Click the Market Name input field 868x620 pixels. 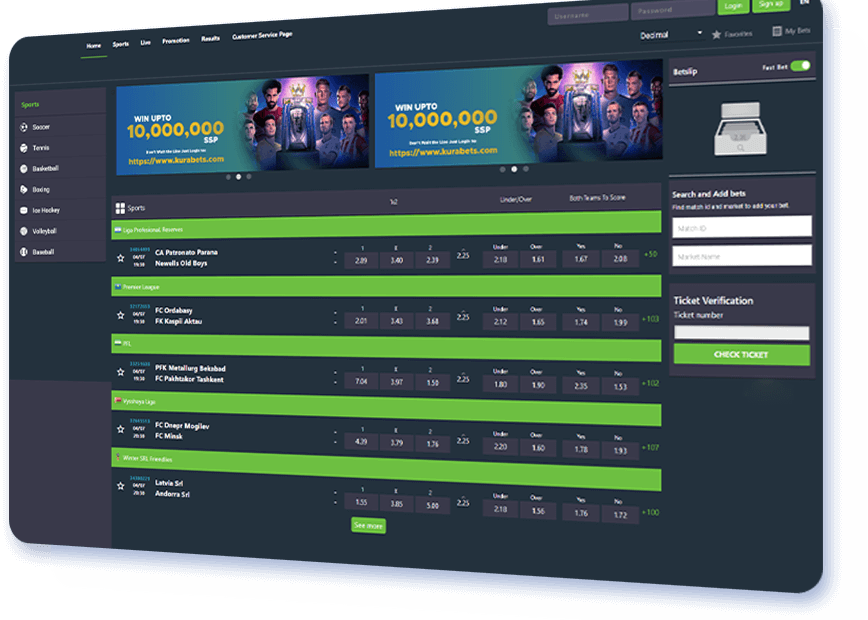(x=742, y=256)
